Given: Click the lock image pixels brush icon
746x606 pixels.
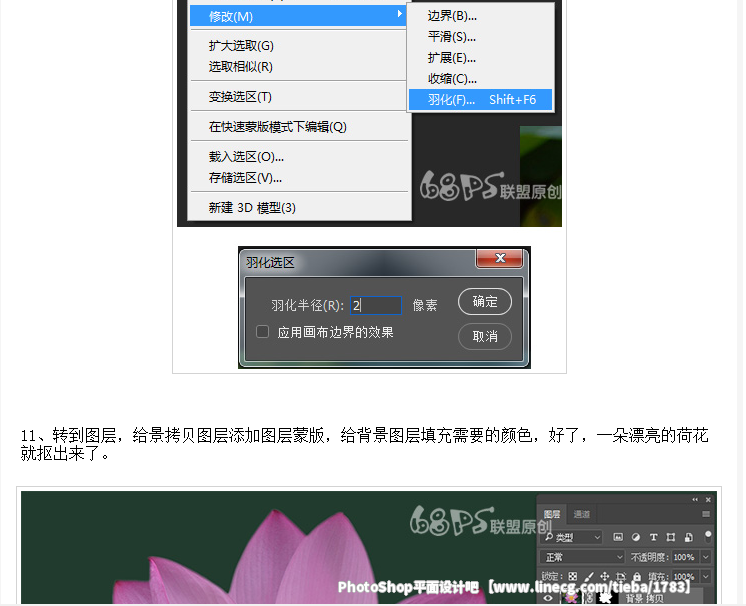Looking at the screenshot, I should point(589,577).
